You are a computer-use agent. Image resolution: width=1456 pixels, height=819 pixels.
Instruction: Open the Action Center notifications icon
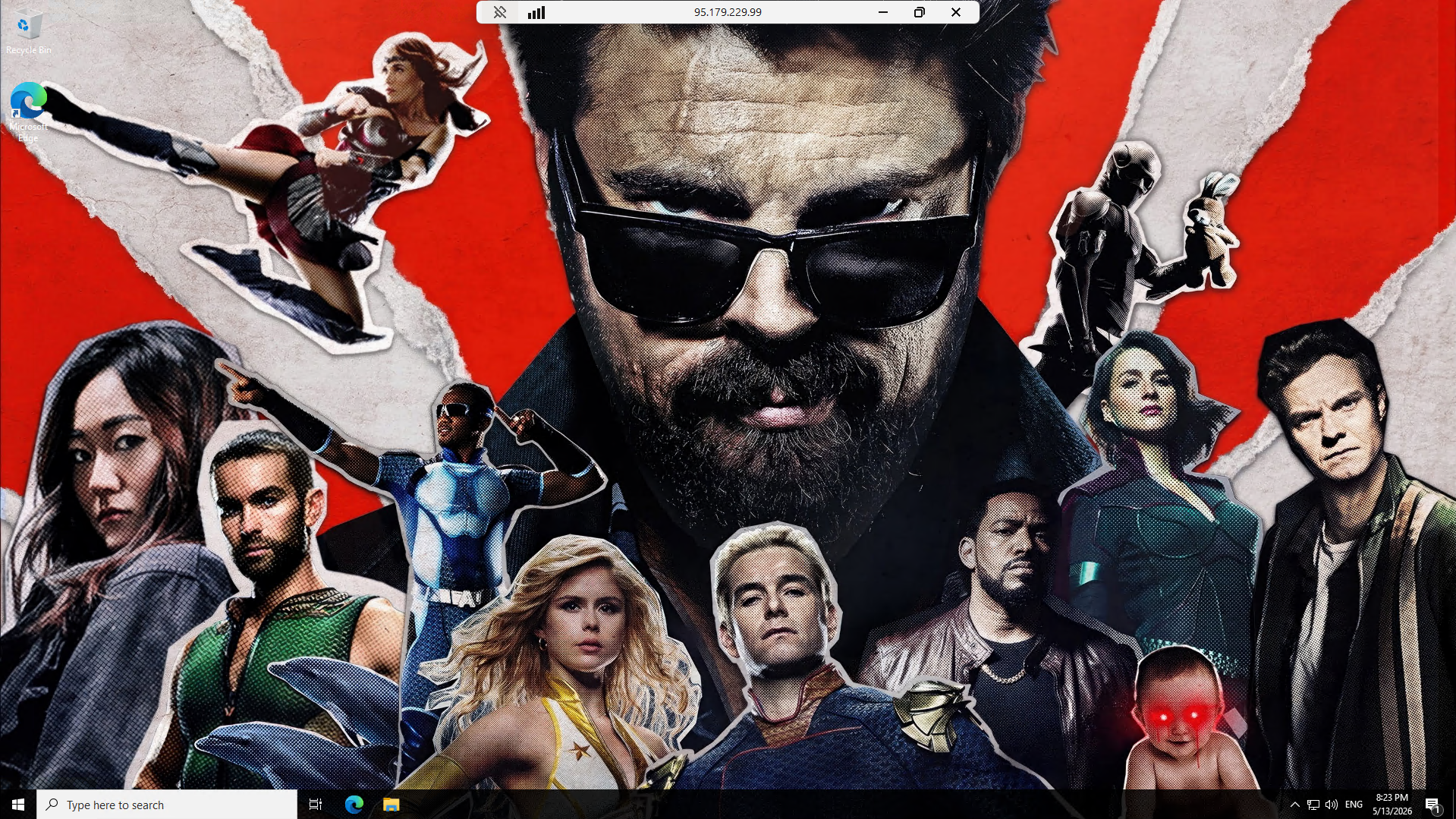1432,805
